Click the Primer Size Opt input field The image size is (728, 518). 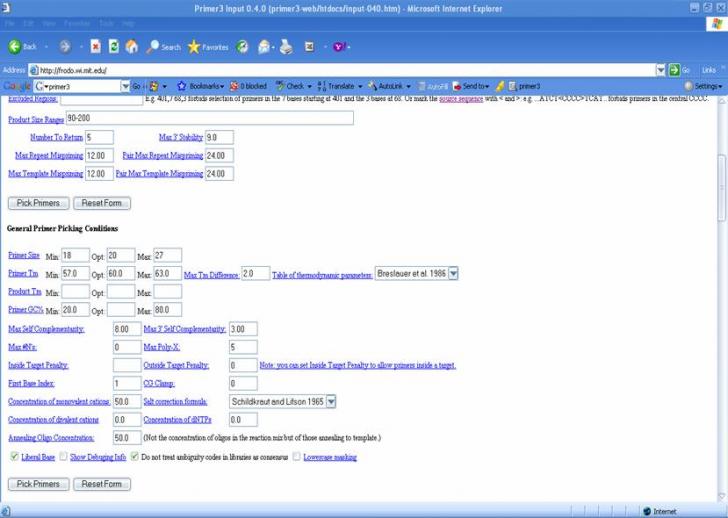point(120,255)
